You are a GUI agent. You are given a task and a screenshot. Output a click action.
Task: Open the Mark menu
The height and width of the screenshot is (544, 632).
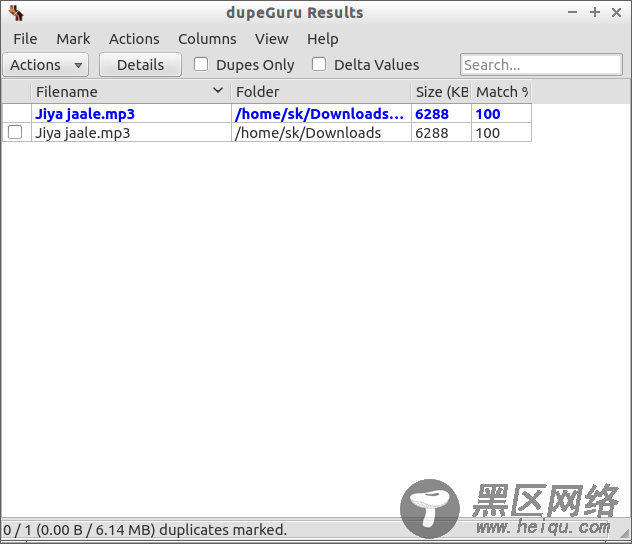[x=73, y=39]
